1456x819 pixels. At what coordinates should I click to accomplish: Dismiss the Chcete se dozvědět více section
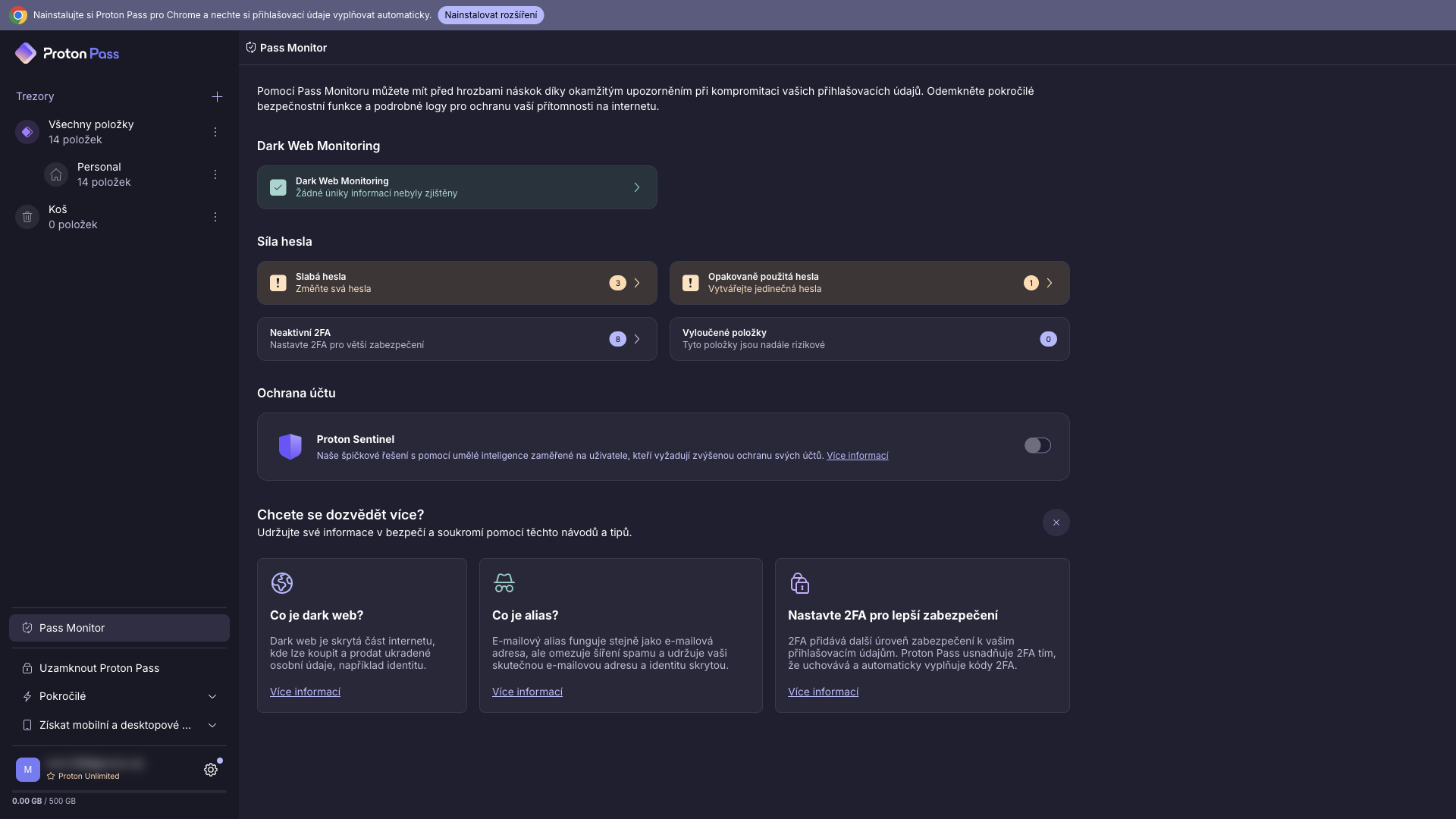click(1056, 522)
